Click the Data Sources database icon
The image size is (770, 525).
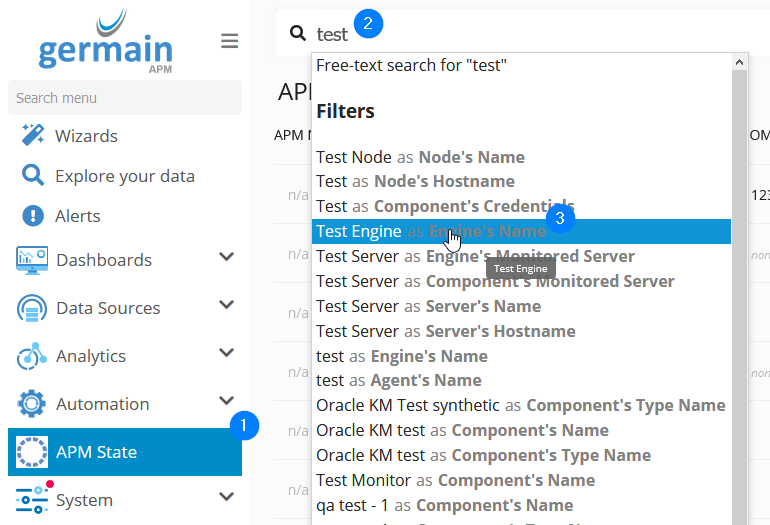click(x=33, y=308)
